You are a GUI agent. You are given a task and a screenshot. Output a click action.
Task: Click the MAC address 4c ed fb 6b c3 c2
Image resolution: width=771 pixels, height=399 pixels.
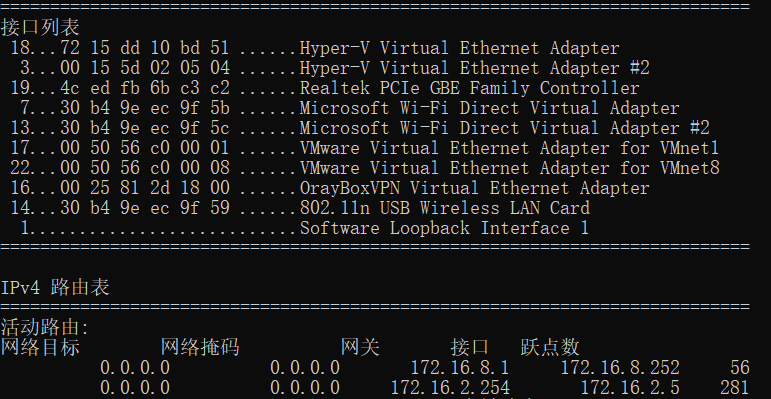pyautogui.click(x=145, y=89)
